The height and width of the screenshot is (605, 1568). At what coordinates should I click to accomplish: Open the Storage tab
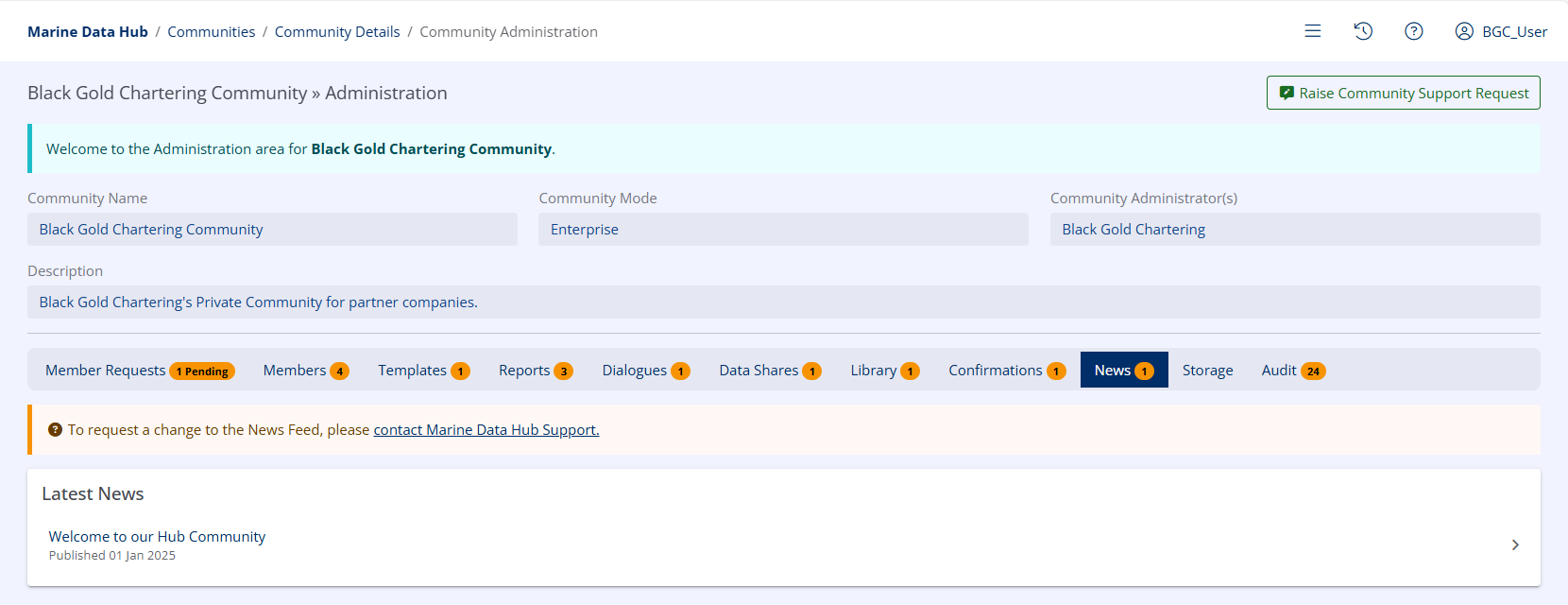[x=1207, y=371]
